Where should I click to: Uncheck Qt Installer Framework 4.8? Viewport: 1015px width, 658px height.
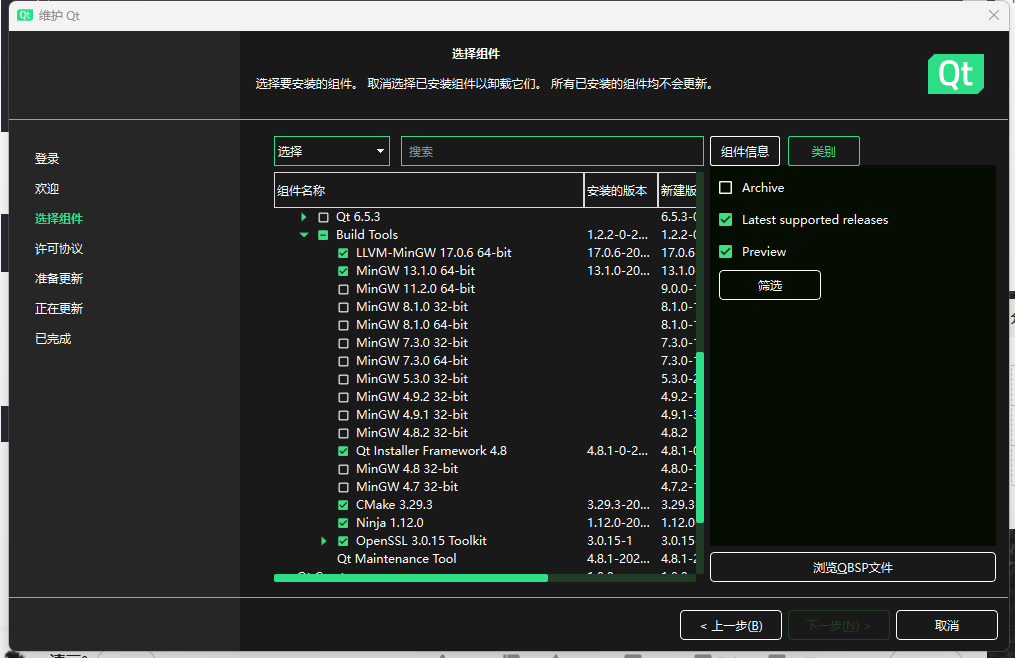[343, 451]
